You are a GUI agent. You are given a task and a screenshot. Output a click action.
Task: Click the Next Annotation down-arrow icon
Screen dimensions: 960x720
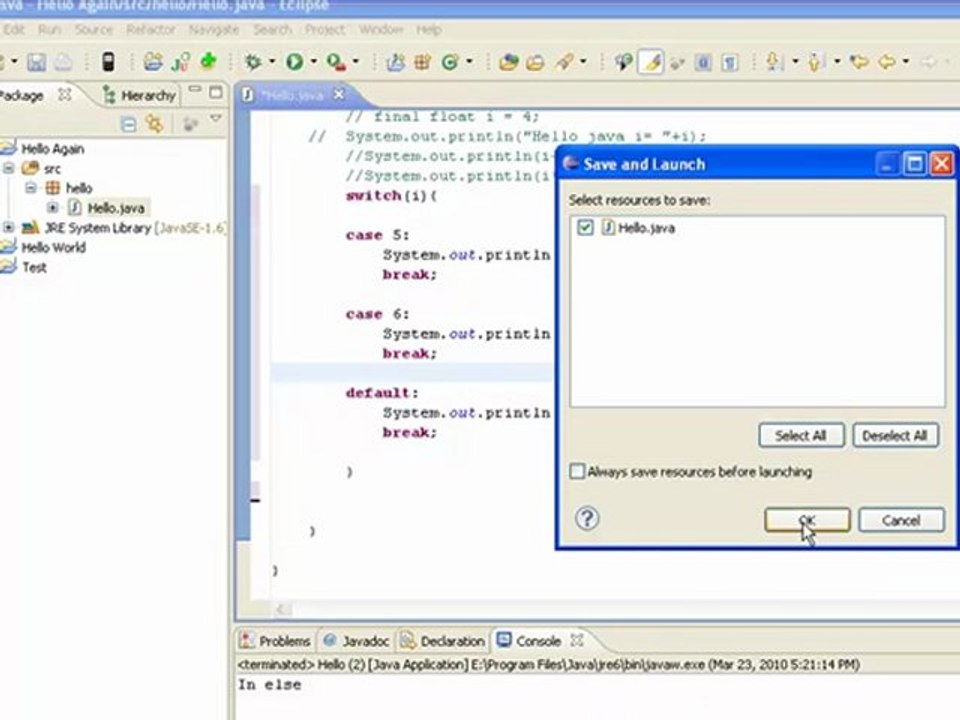[774, 61]
